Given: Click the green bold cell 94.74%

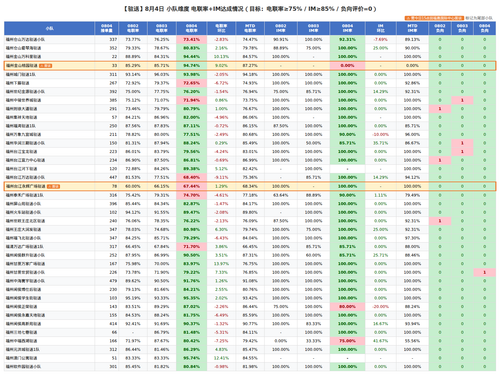Looking at the screenshot, I should point(191,66).
